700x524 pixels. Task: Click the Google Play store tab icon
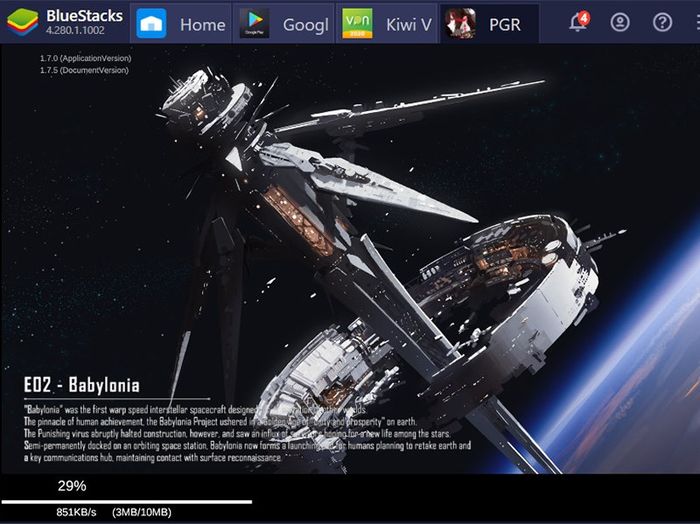pos(252,23)
